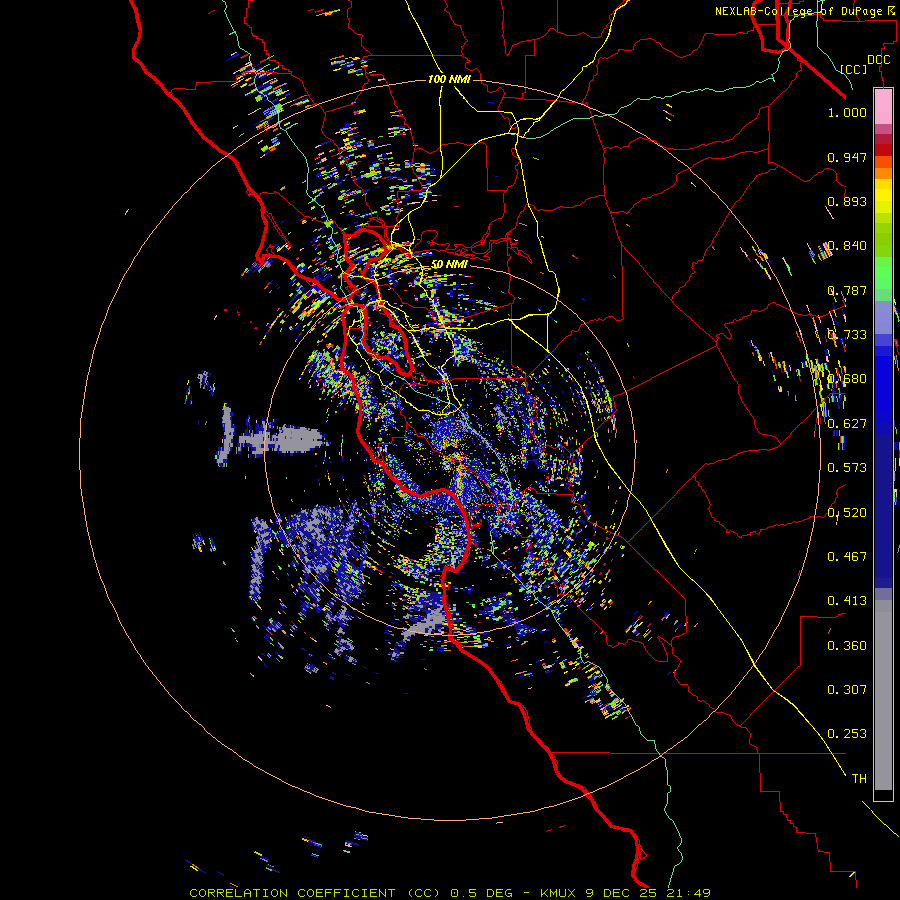Pick the orange segment of the color bar
900x900 pixels.
(883, 168)
